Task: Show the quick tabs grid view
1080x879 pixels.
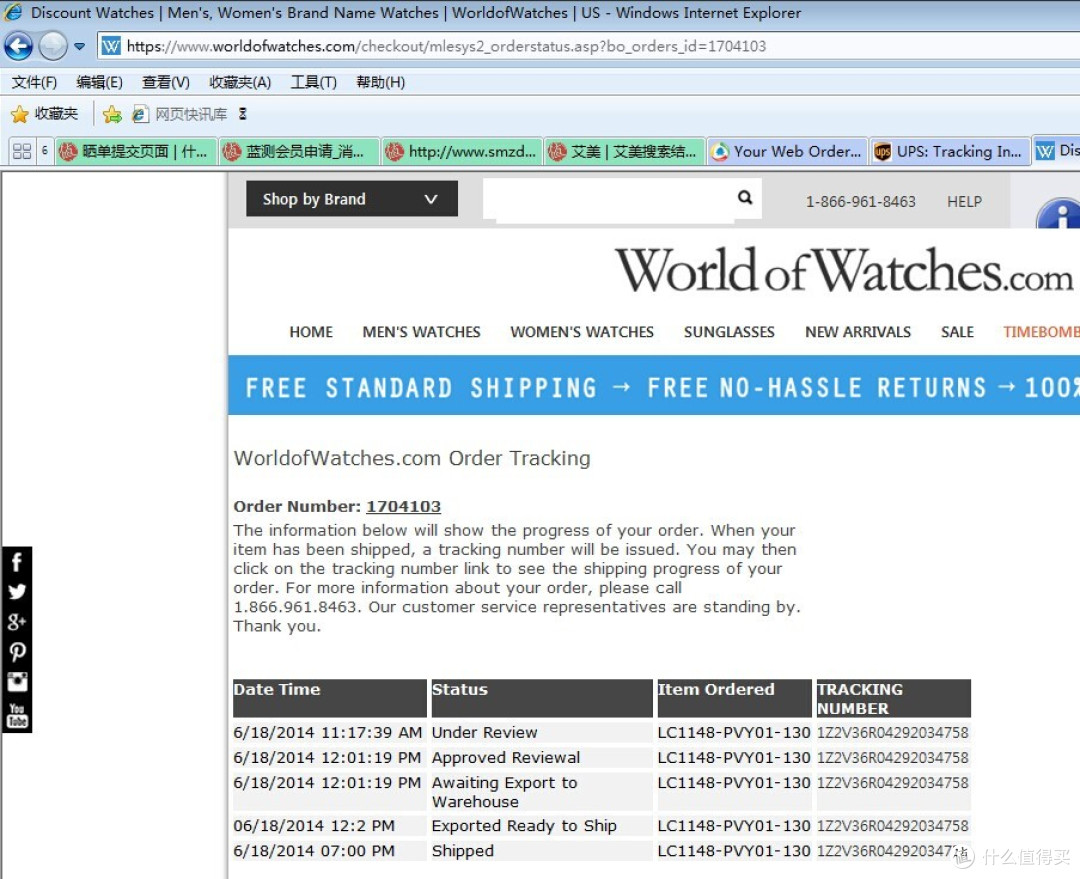Action: [21, 152]
